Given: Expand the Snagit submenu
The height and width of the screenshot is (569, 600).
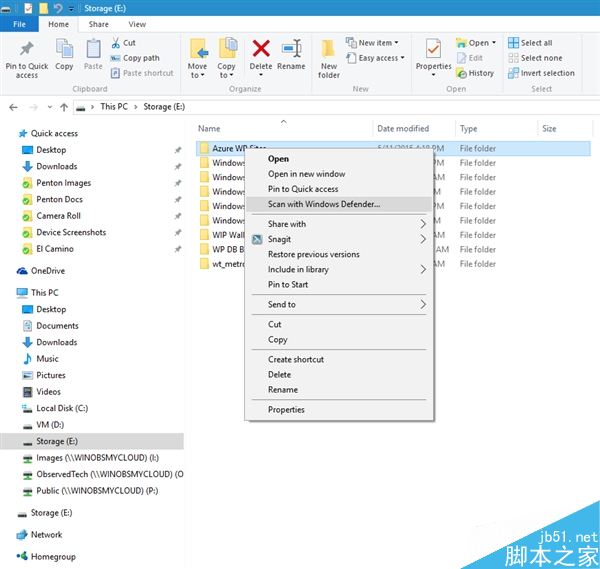Looking at the screenshot, I should (x=339, y=240).
